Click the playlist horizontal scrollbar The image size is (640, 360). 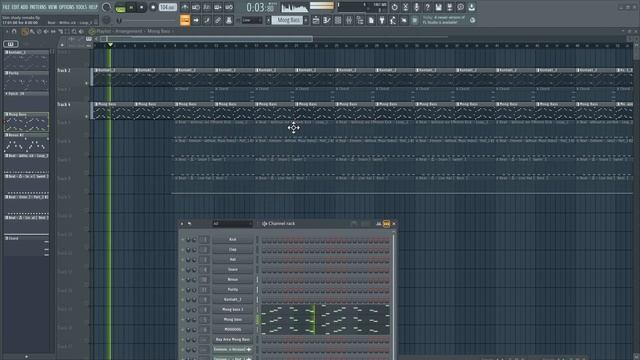click(x=207, y=39)
